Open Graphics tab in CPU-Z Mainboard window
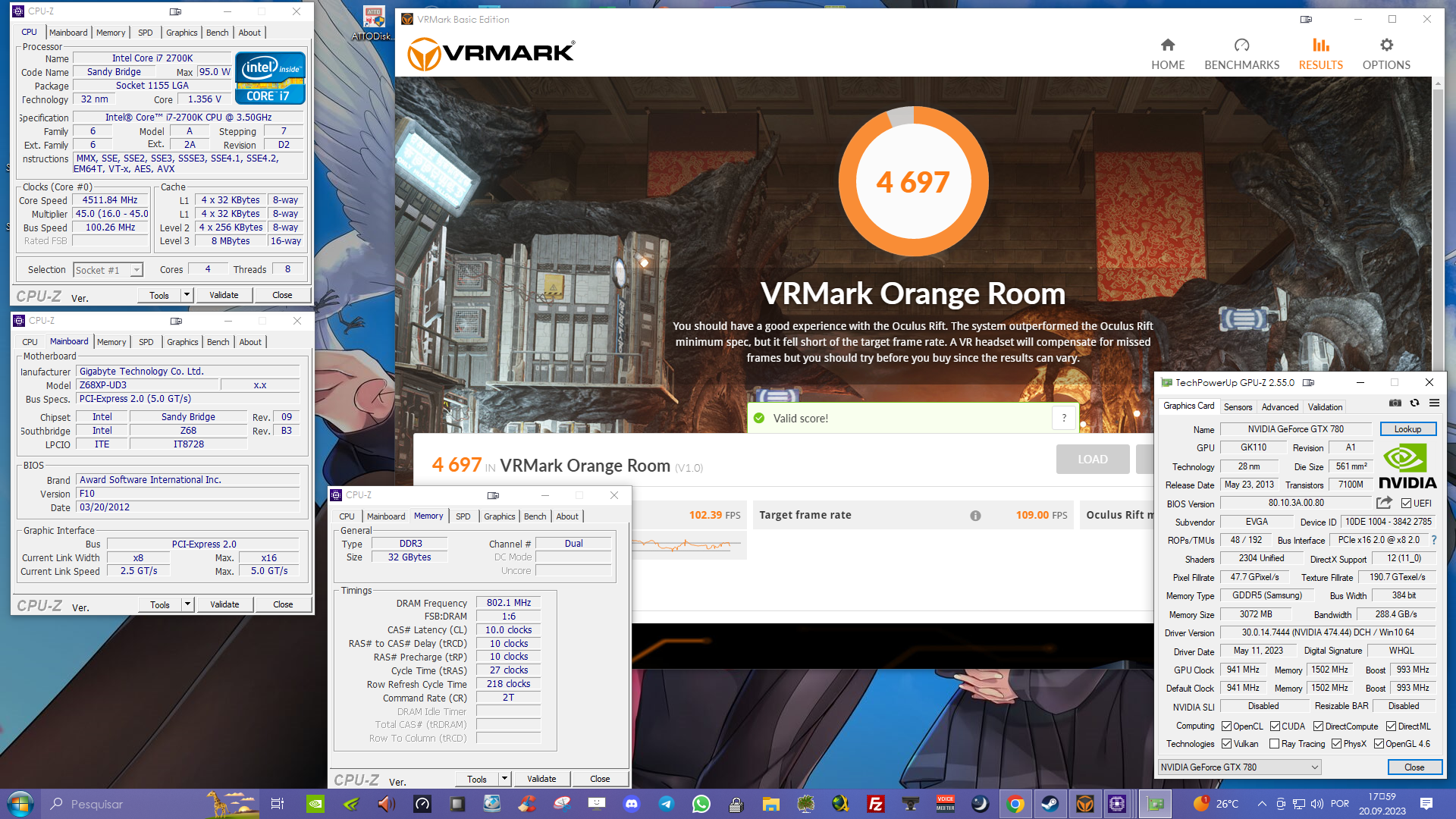Image resolution: width=1456 pixels, height=819 pixels. [182, 342]
